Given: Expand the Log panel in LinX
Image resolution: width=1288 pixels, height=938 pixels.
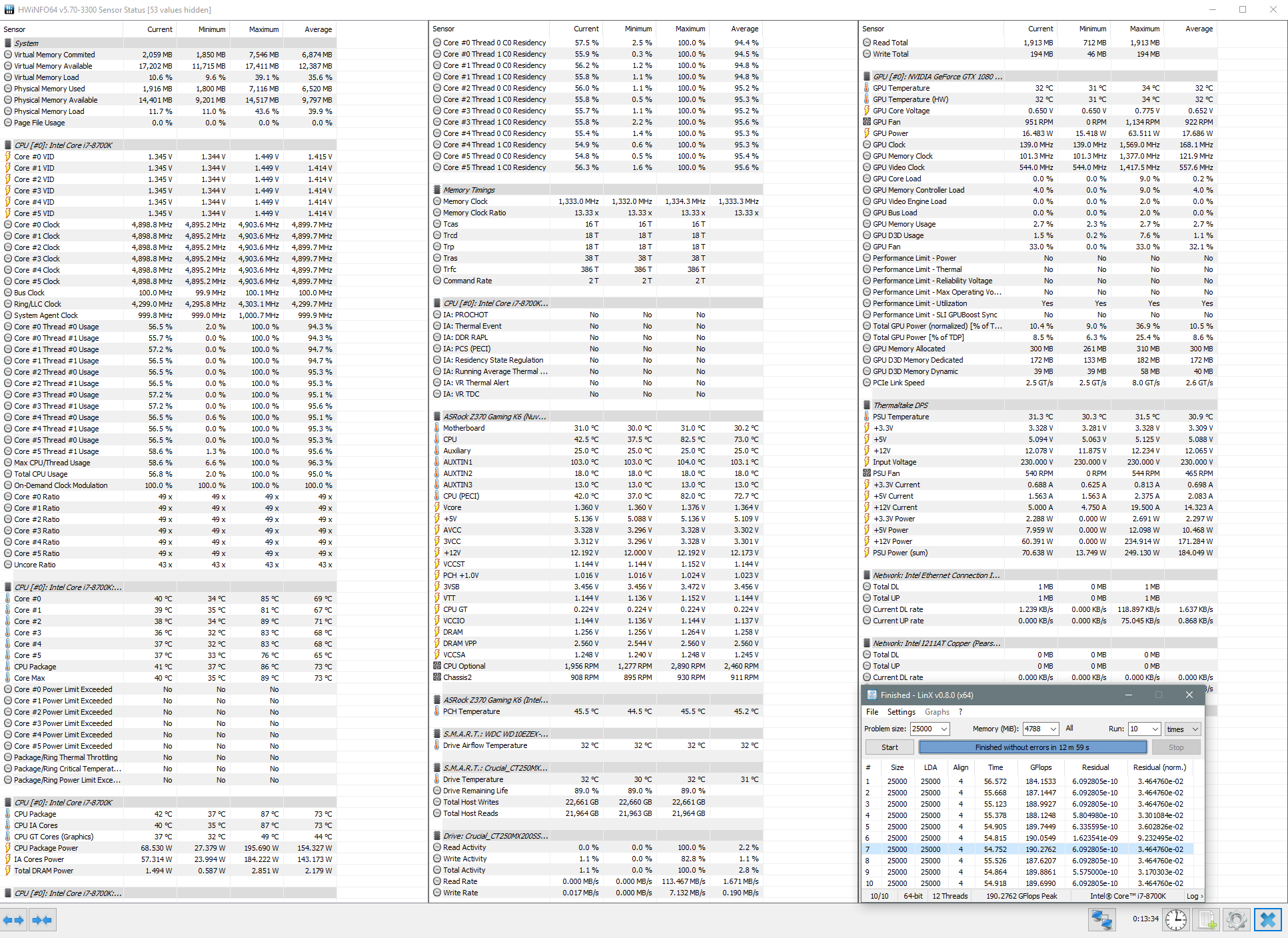Looking at the screenshot, I should tap(1195, 896).
